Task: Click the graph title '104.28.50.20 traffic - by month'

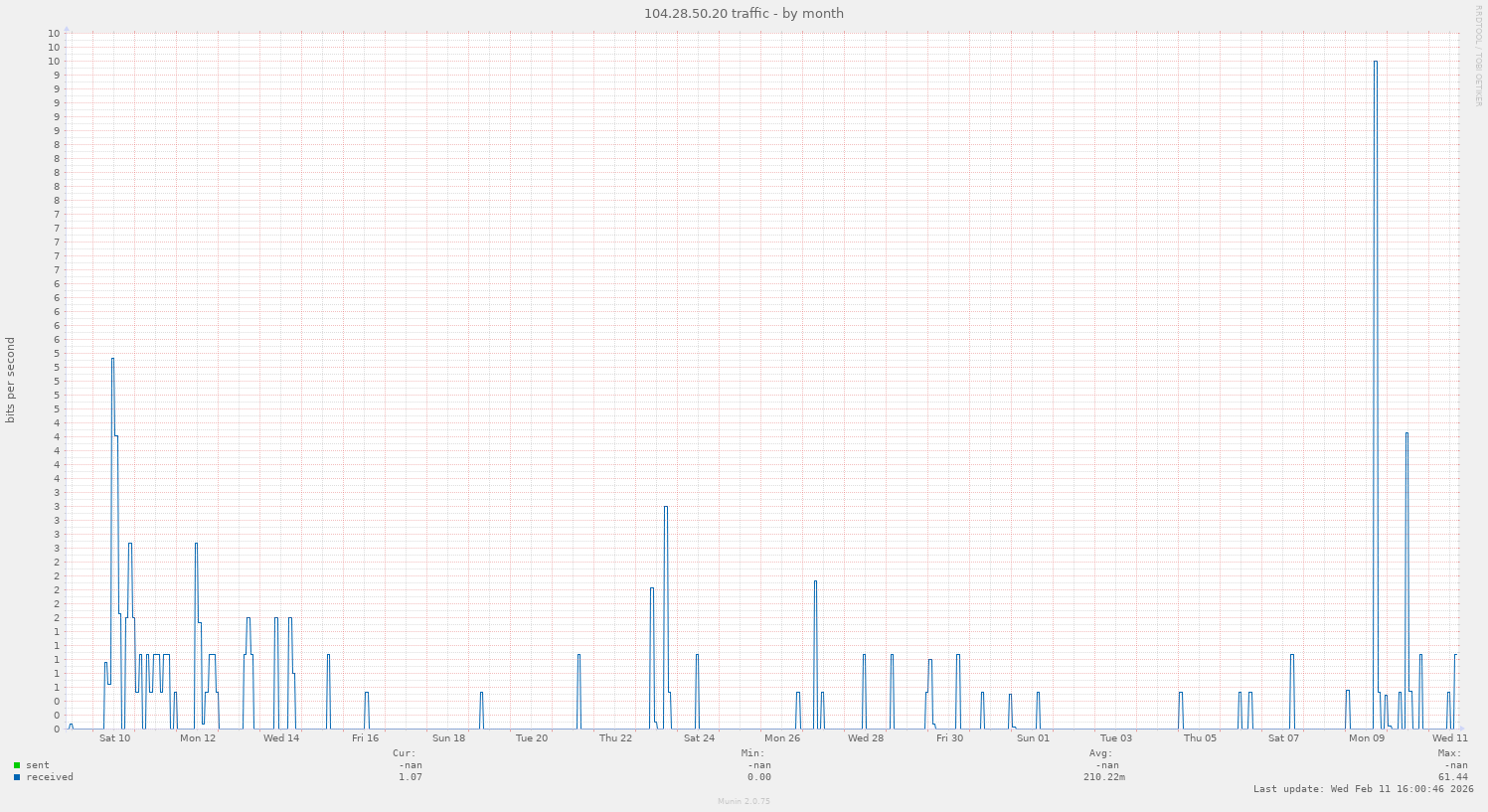Action: [744, 13]
